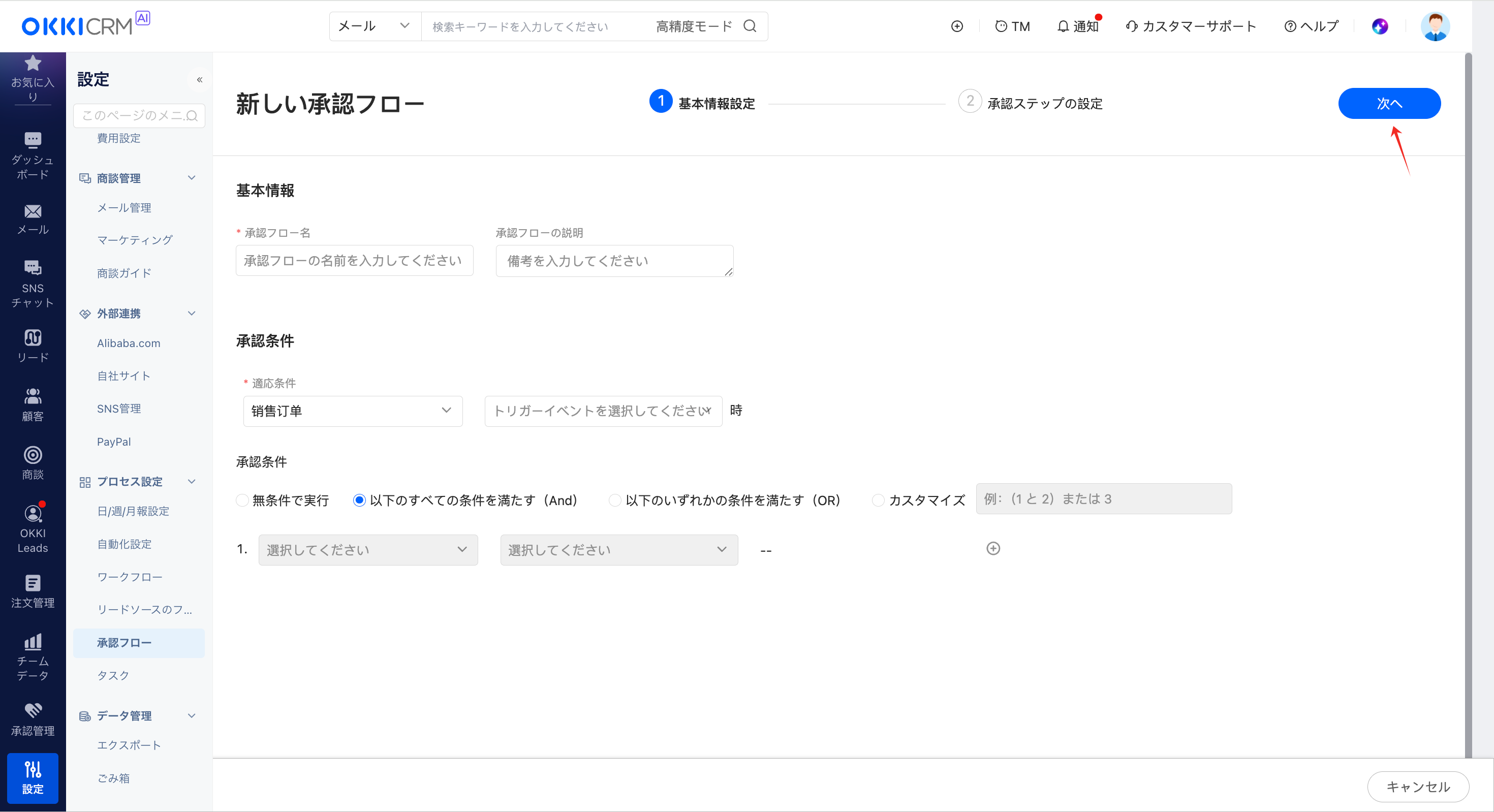Click the magnifier in the settings menu search
Viewport: 1494px width, 812px height.
[x=192, y=116]
